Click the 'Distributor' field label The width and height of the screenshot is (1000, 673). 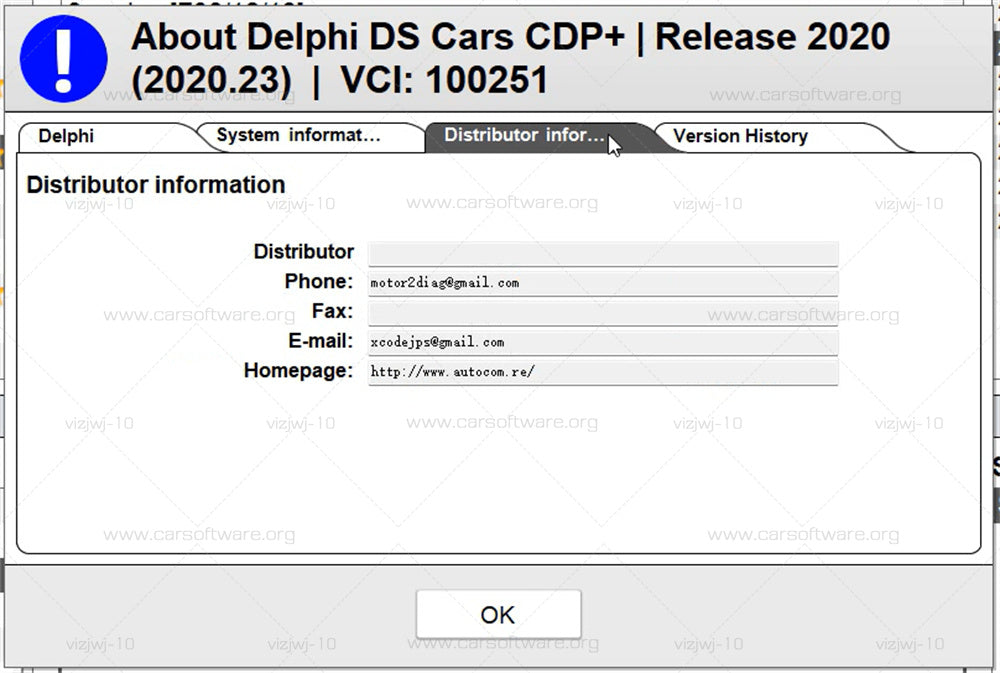point(304,251)
